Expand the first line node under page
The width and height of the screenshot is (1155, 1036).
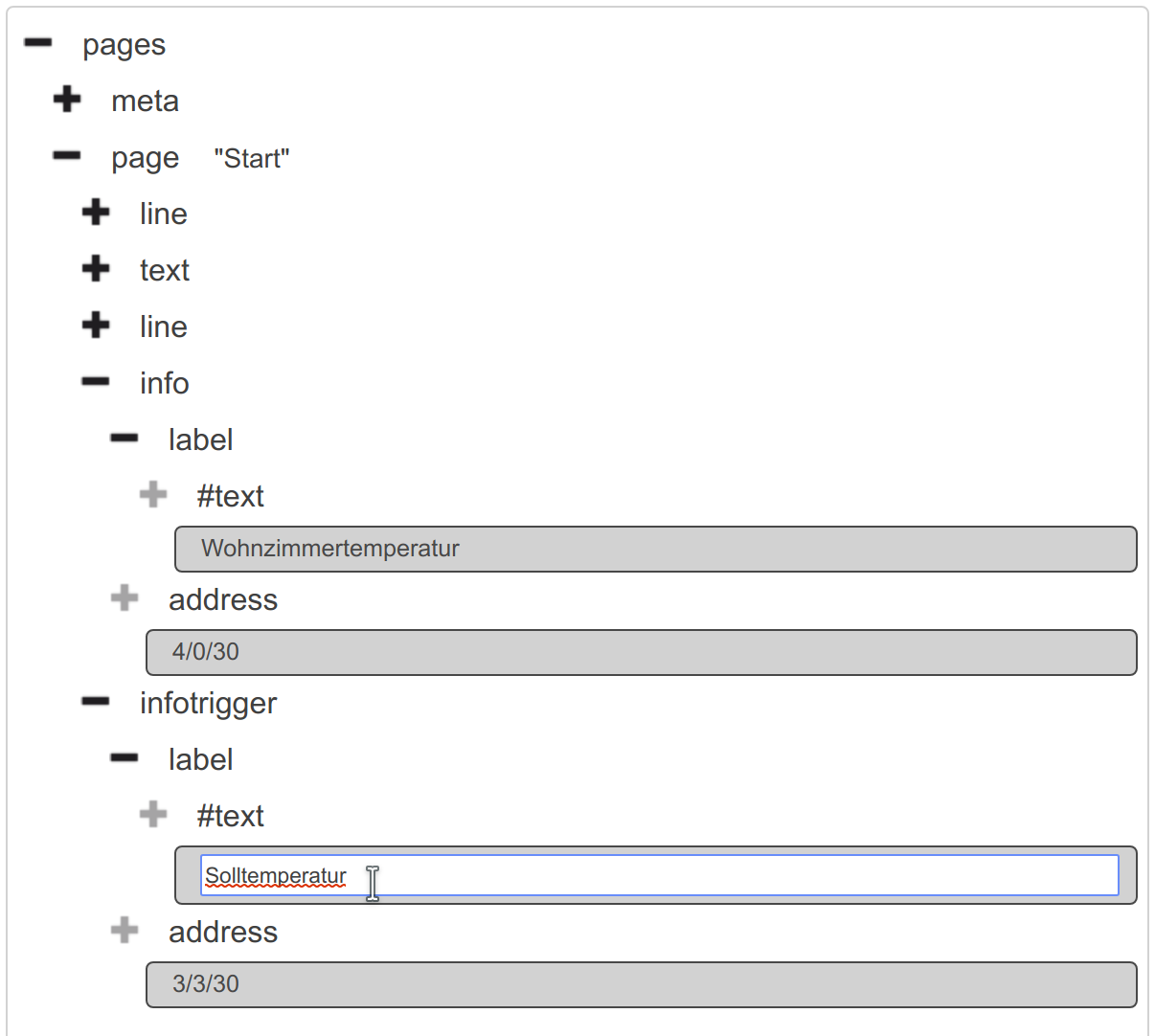click(x=96, y=213)
